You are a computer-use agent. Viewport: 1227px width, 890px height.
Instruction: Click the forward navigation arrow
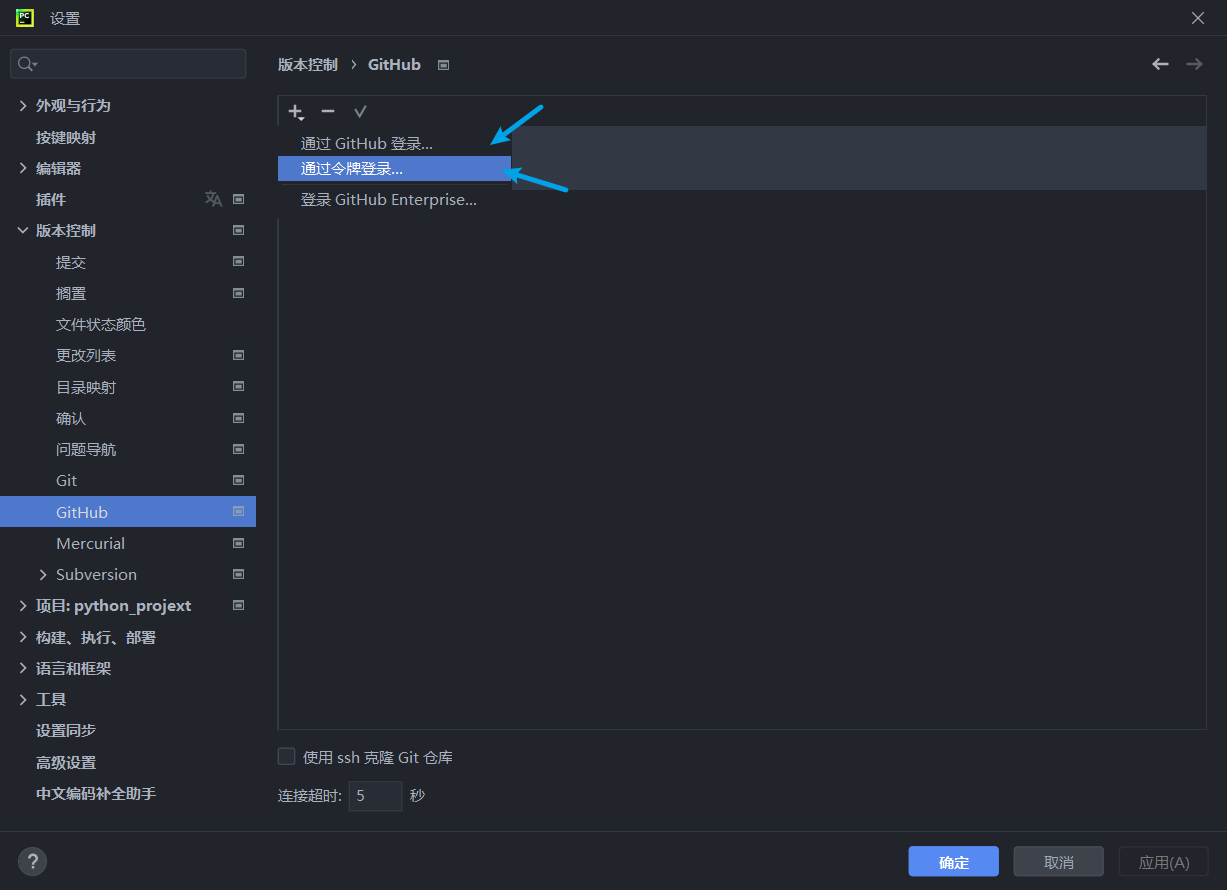pyautogui.click(x=1194, y=64)
